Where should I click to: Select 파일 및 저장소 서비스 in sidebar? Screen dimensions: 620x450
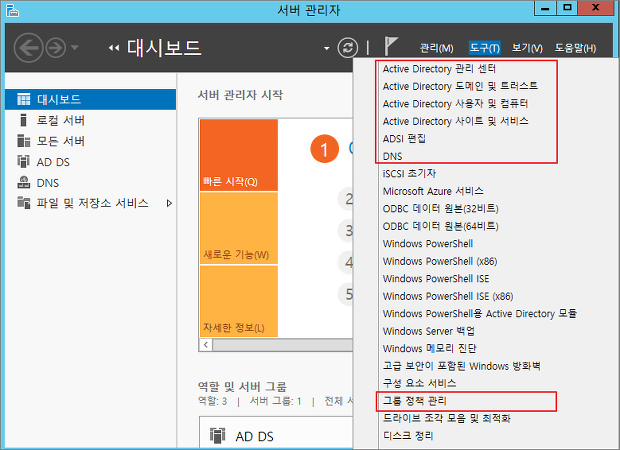coord(93,203)
